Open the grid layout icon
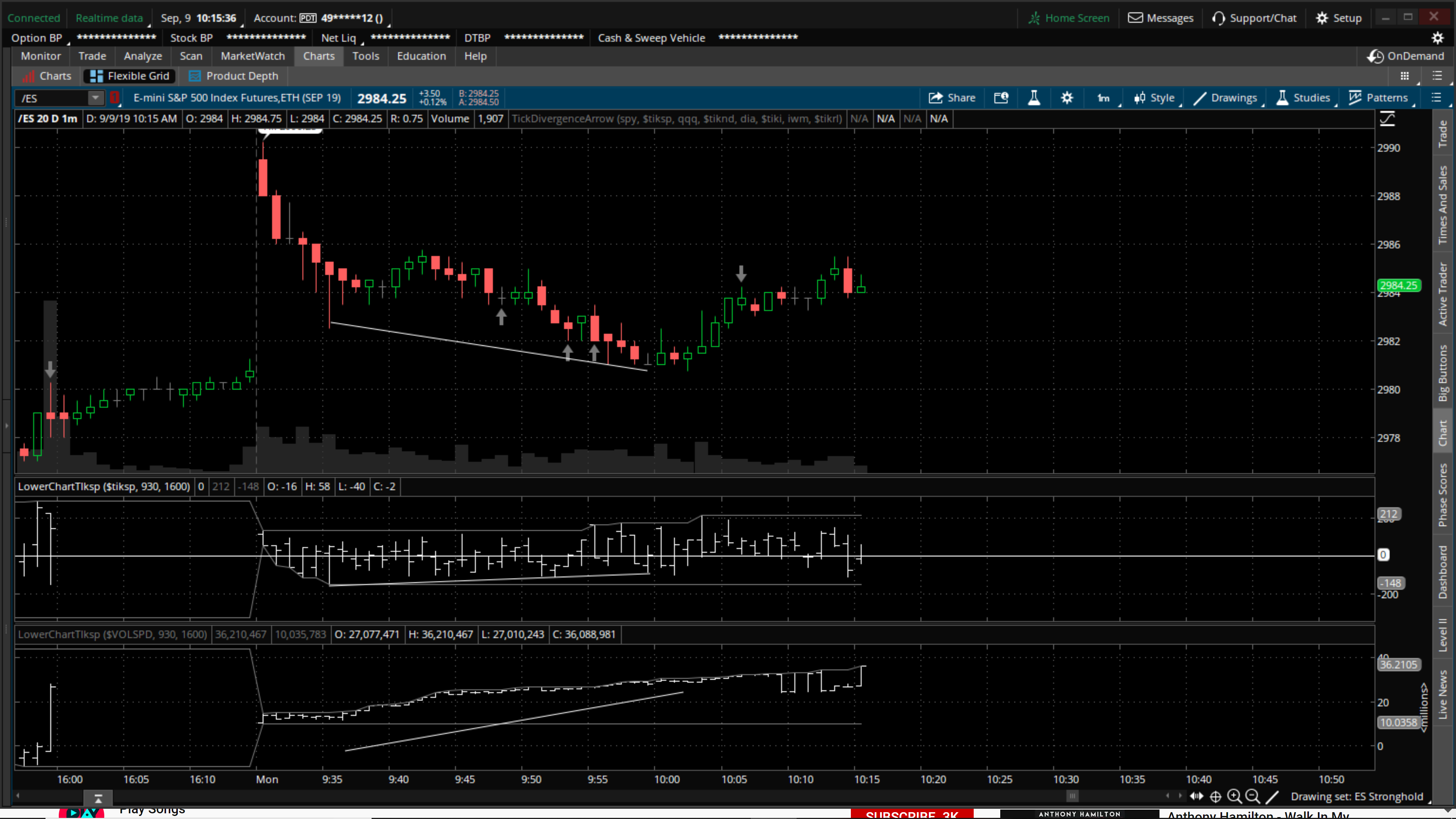 (1404, 76)
